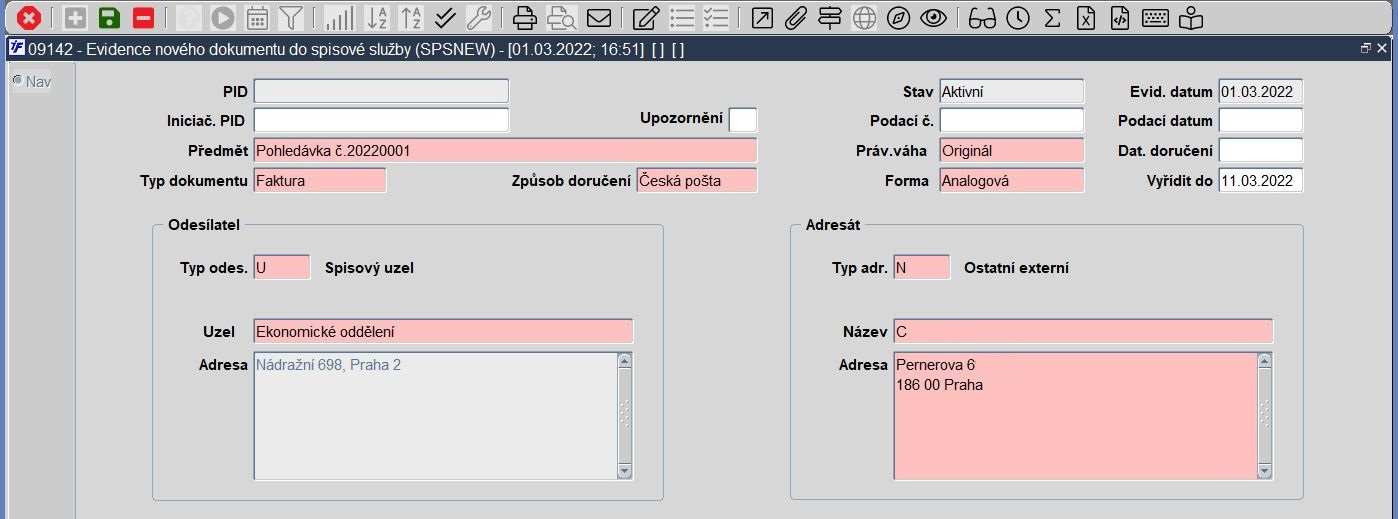Click the red delete record minus icon

point(143,17)
